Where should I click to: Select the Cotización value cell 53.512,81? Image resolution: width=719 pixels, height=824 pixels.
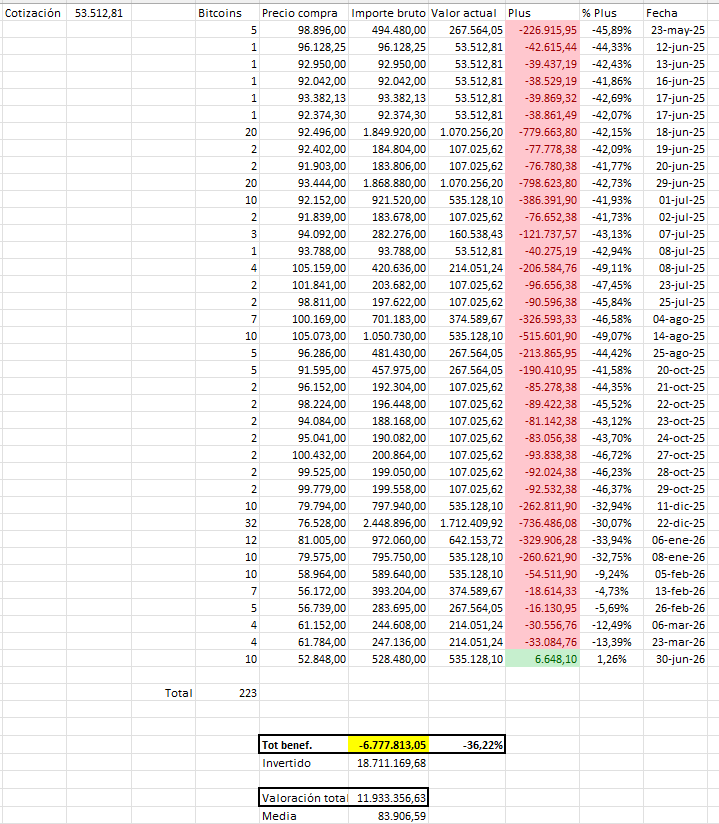click(99, 13)
